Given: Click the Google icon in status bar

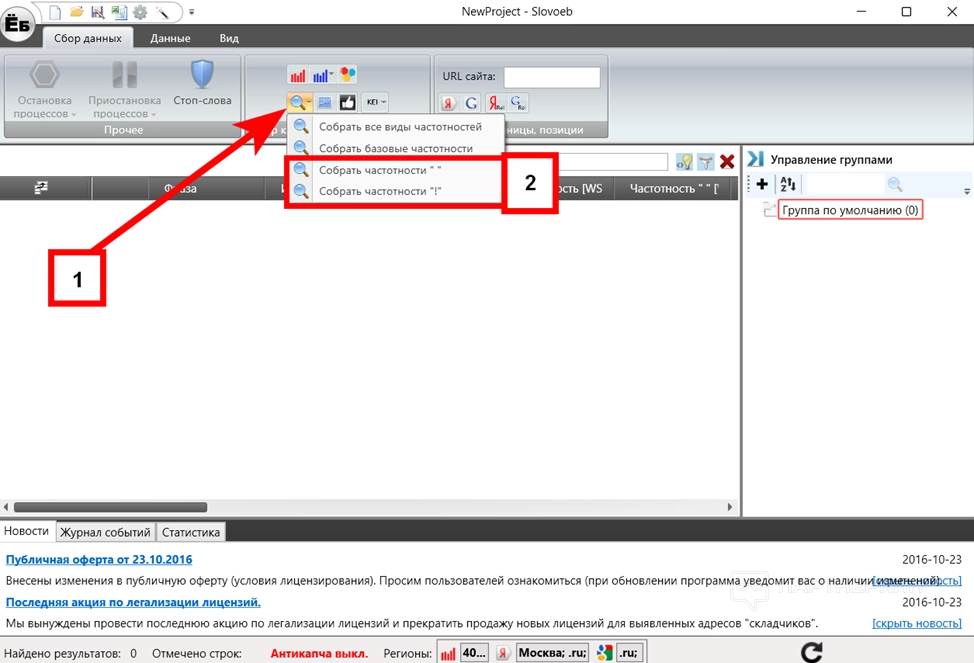Looking at the screenshot, I should [604, 652].
